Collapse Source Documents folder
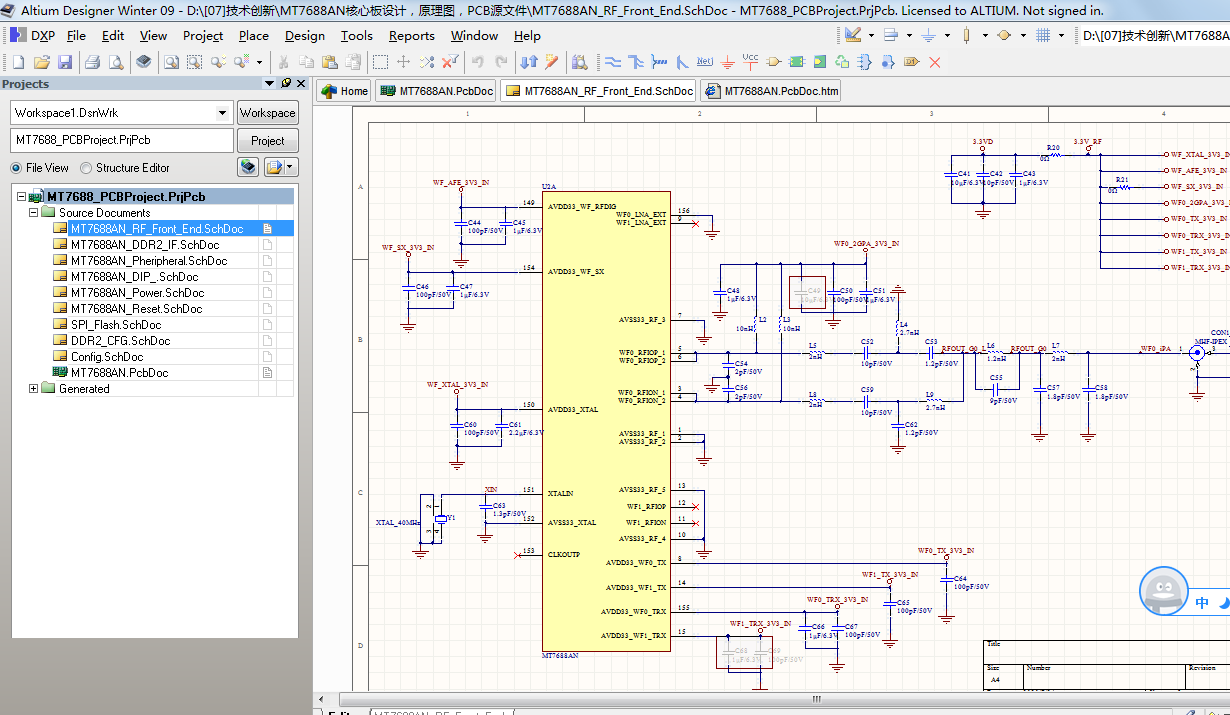Screen dimensions: 1230x715 coord(33,213)
